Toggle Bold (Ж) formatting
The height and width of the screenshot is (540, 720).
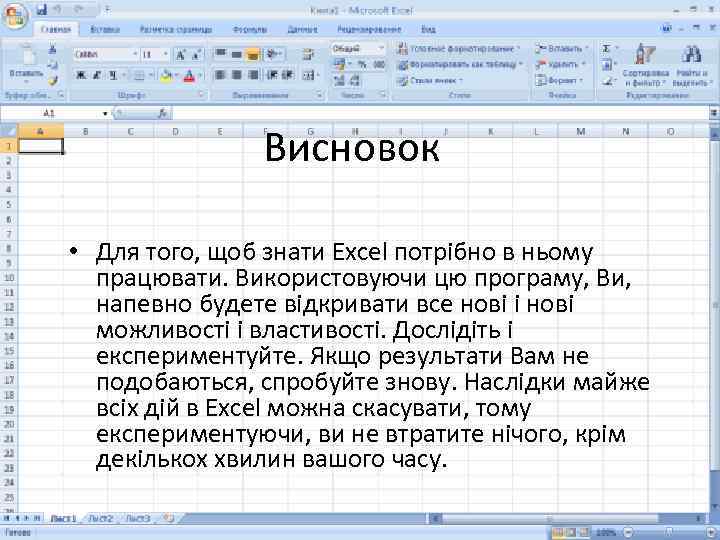(81, 75)
